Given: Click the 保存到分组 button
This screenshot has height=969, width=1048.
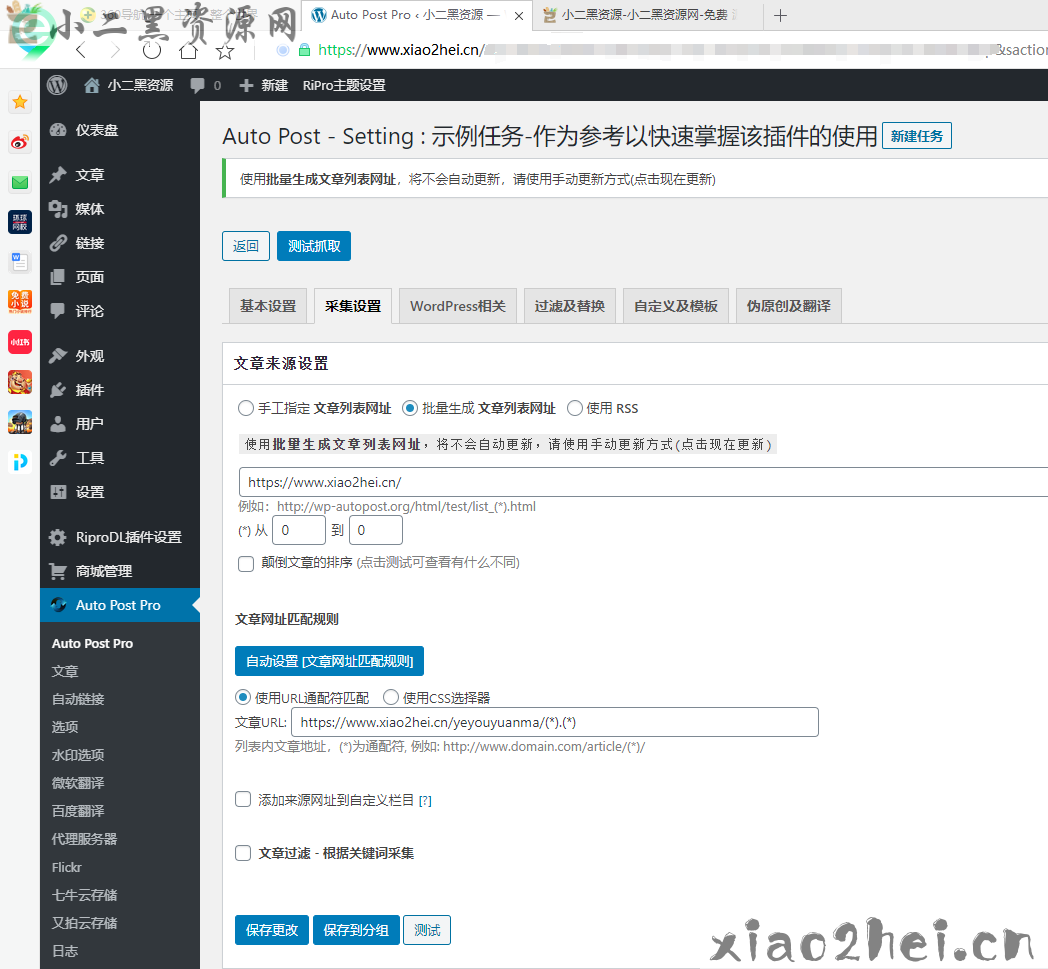Looking at the screenshot, I should pyautogui.click(x=356, y=930).
